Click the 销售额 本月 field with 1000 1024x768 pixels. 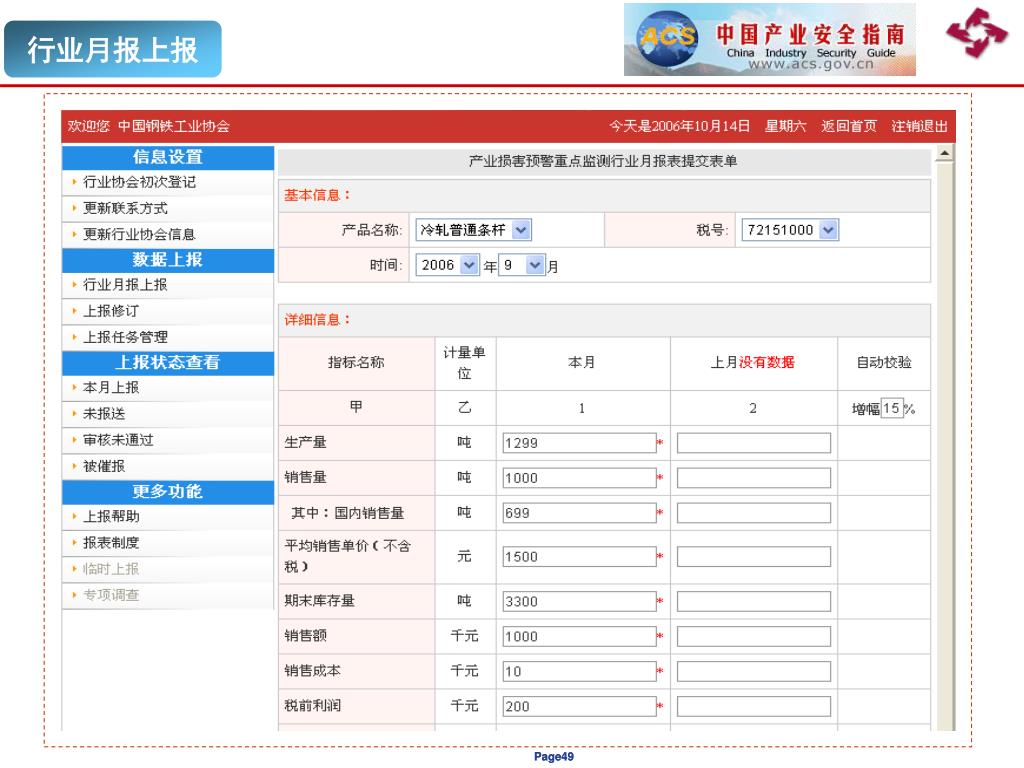[579, 636]
